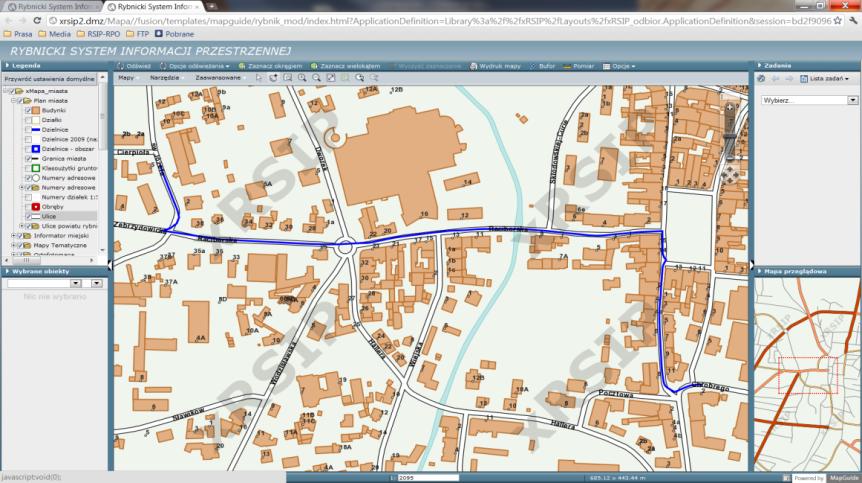Screen dimensions: 862x483
Task: Click the grayed next view icon
Action: 374,78
